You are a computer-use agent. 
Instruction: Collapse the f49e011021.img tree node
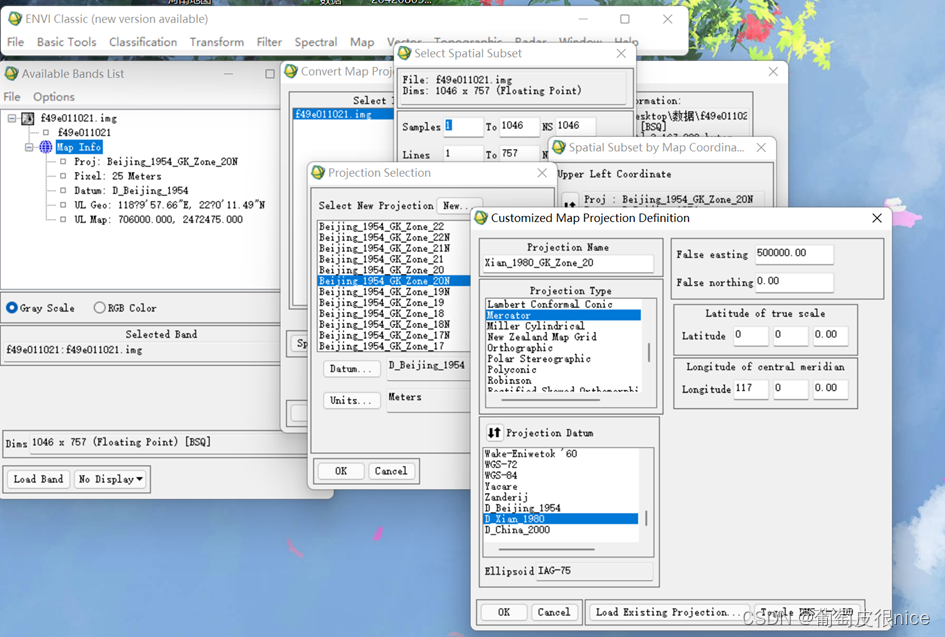coord(12,118)
